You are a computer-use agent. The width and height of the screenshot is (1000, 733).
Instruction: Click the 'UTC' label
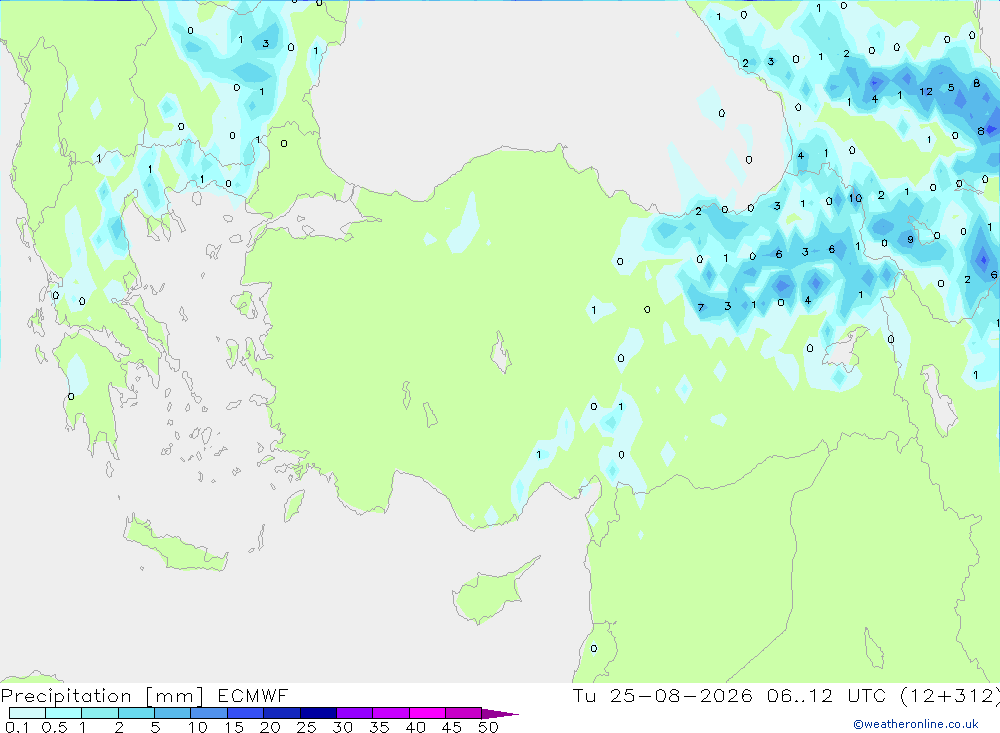coord(867,695)
